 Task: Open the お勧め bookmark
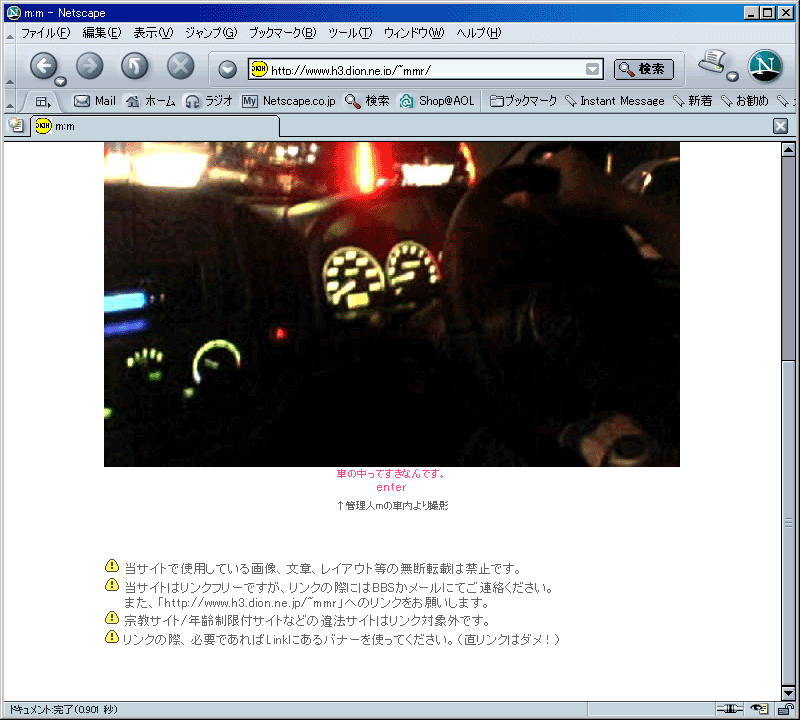pyautogui.click(x=744, y=101)
